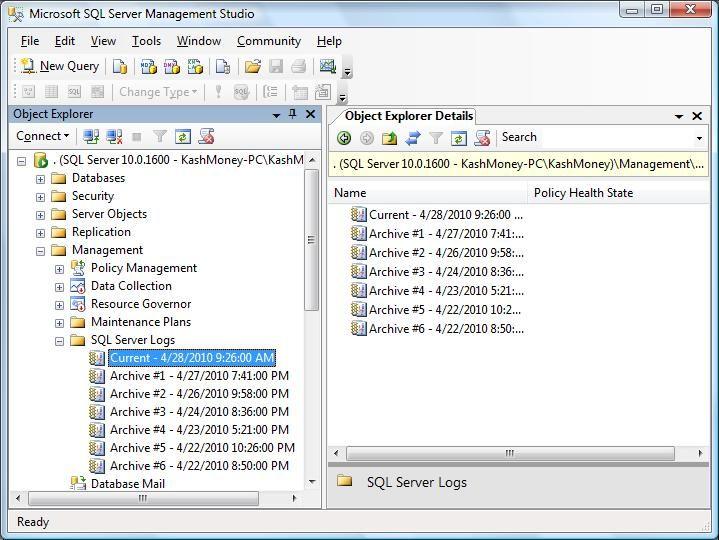Click the Details pane horizontal scrollbar

pyautogui.click(x=510, y=453)
